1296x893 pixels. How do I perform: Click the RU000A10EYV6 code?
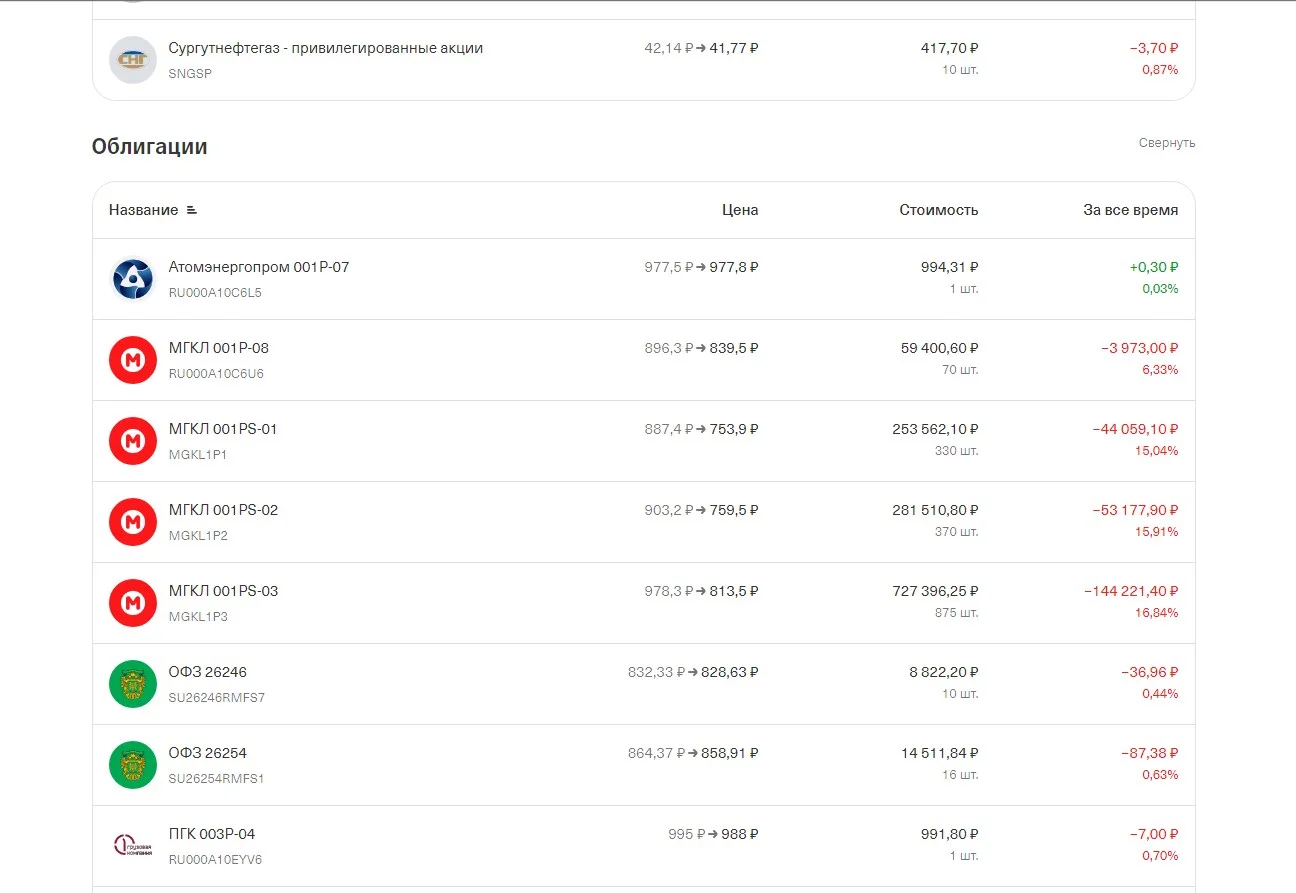click(x=215, y=860)
